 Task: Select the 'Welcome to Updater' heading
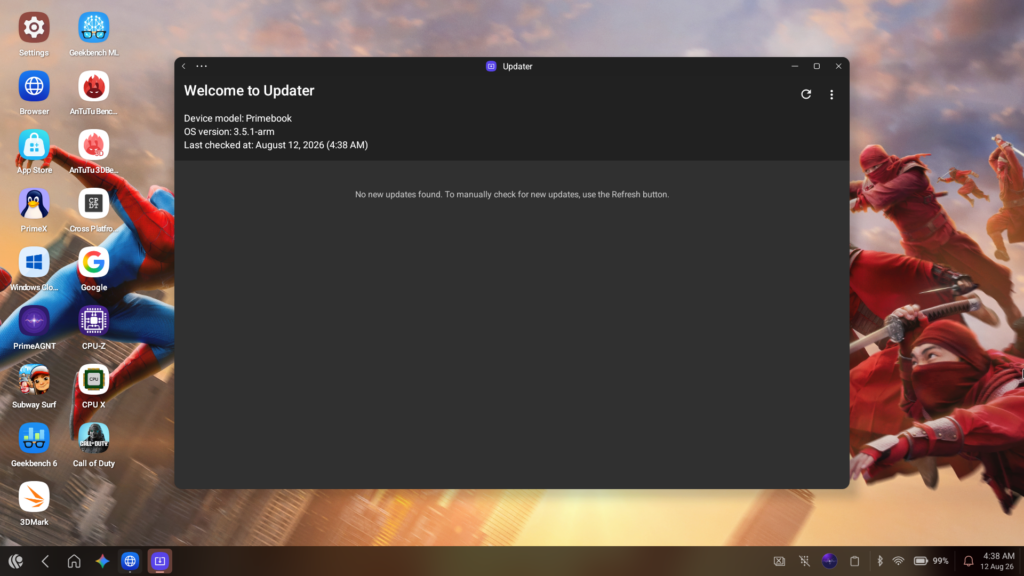249,91
